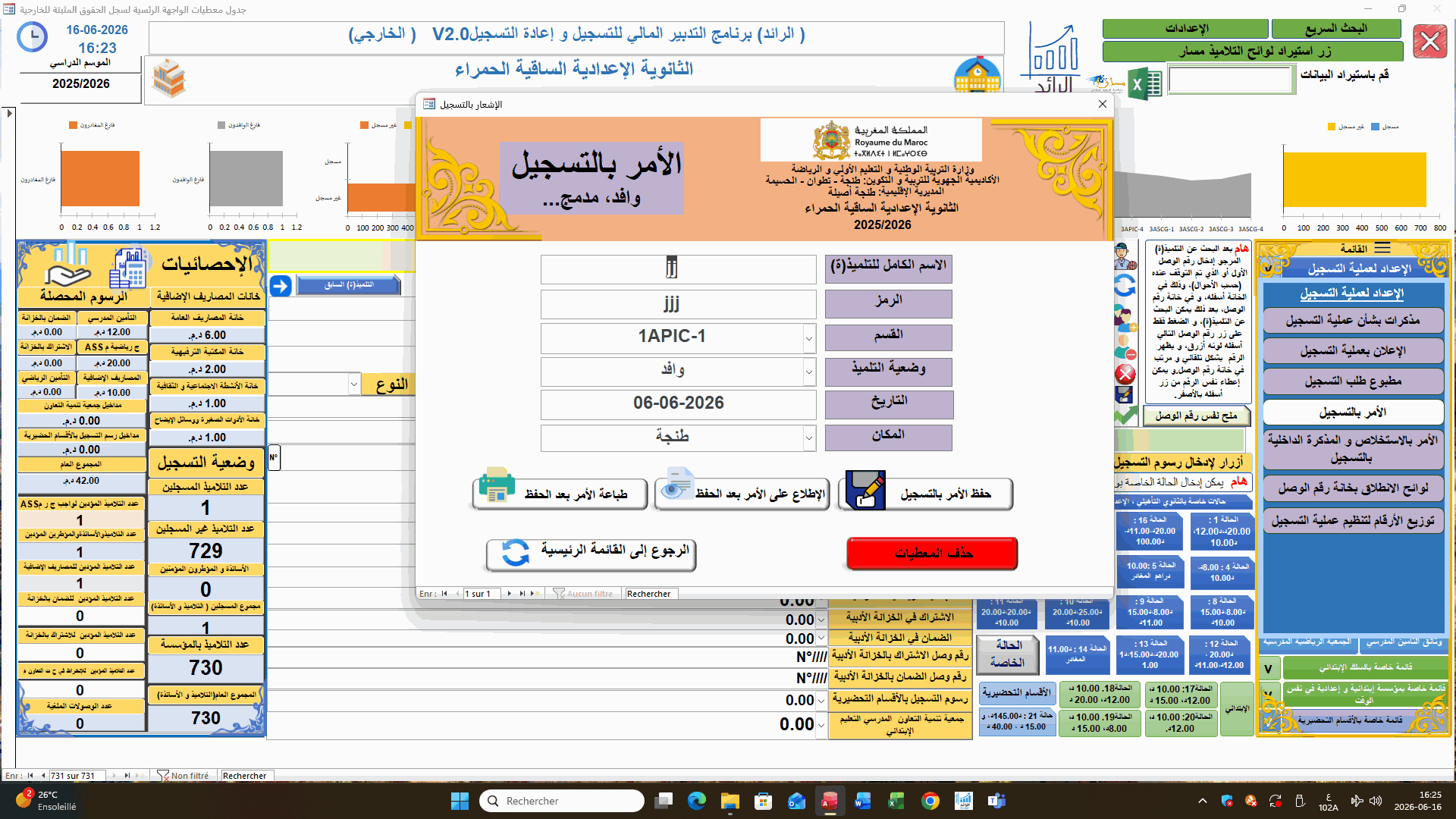Screen dimensions: 1456x819
Task: Click the Excel import icon
Action: (x=1144, y=83)
